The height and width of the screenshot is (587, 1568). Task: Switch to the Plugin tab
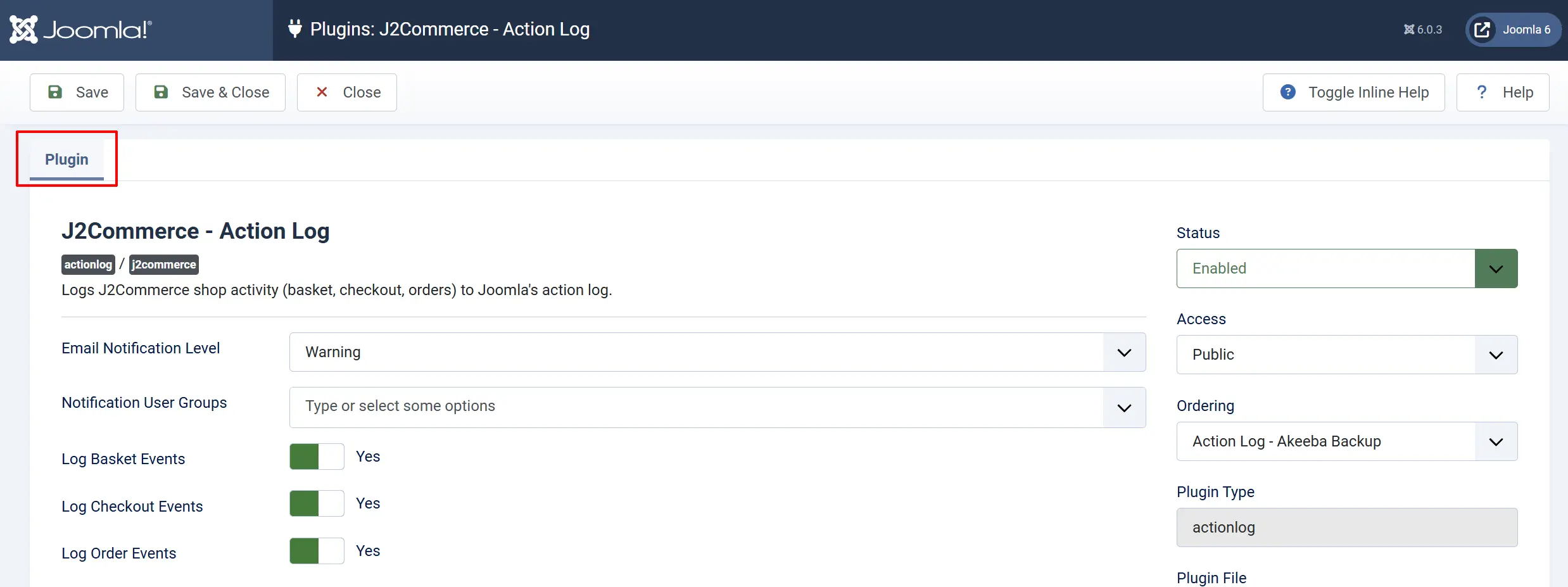click(x=66, y=160)
